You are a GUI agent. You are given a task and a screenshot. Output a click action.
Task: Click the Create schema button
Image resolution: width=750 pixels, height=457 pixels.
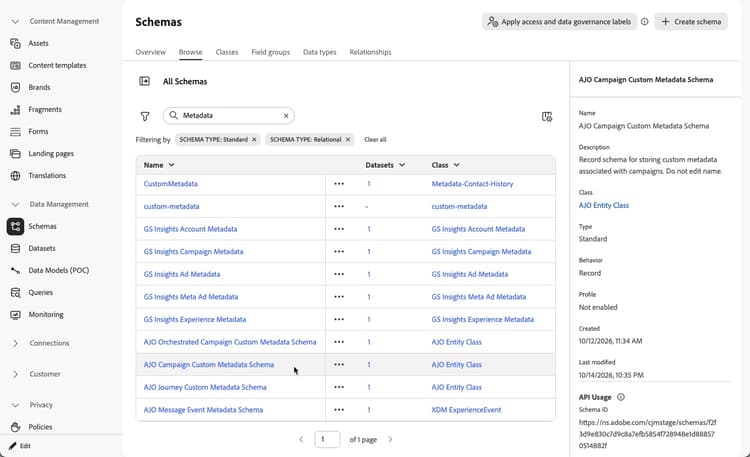click(691, 22)
